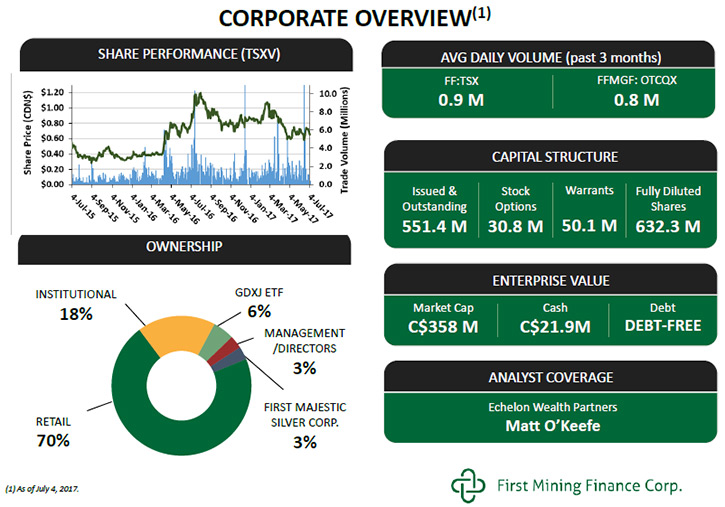Click the 6% GDXJ ETF percentage
Viewport: 725px width, 507px height.
tap(259, 311)
